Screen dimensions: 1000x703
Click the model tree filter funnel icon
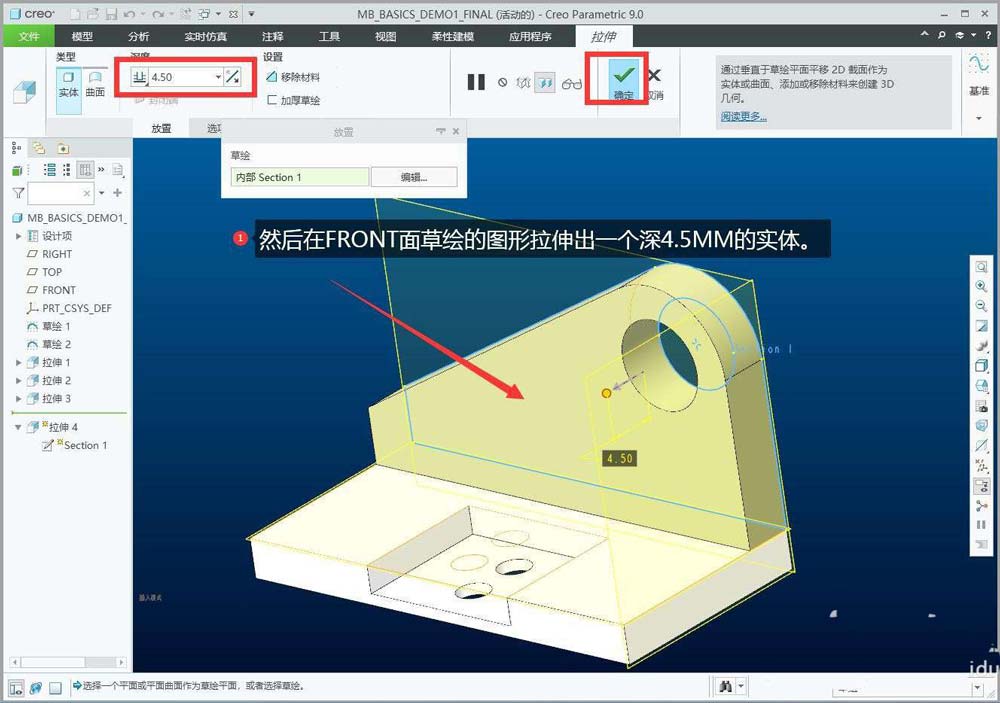coord(18,193)
